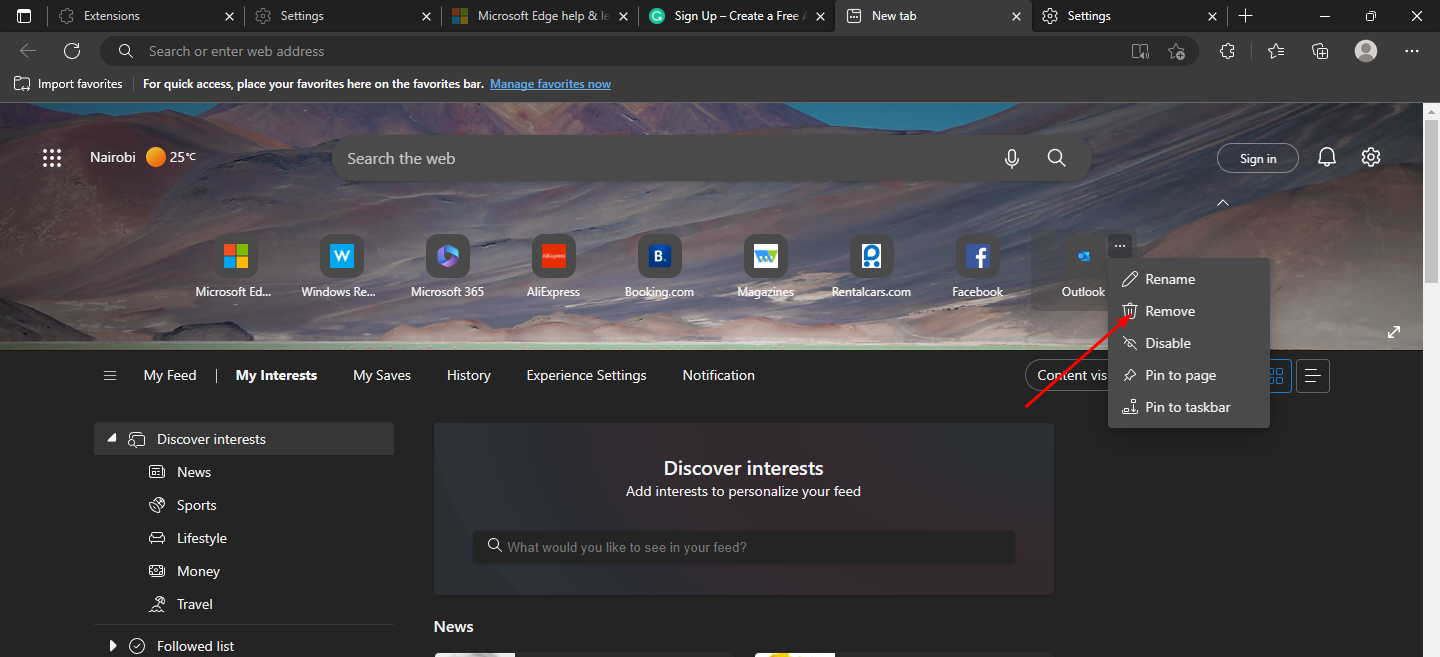Open the History feed tab

click(x=469, y=375)
